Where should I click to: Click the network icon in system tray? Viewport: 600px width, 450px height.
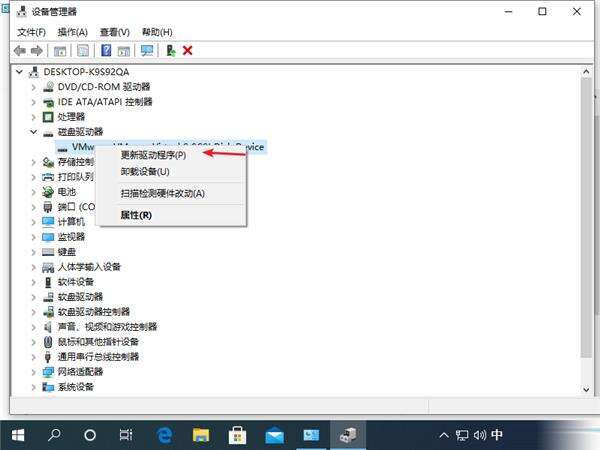[462, 435]
